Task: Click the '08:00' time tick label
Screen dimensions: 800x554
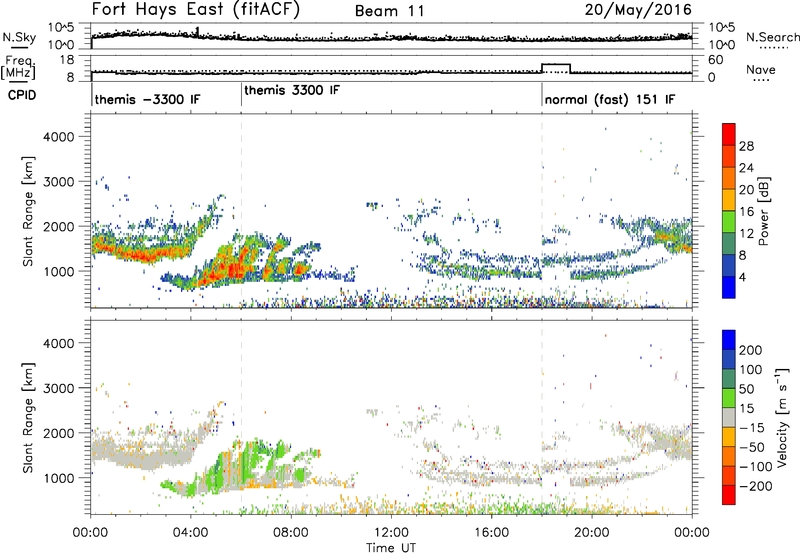Action: pyautogui.click(x=290, y=533)
